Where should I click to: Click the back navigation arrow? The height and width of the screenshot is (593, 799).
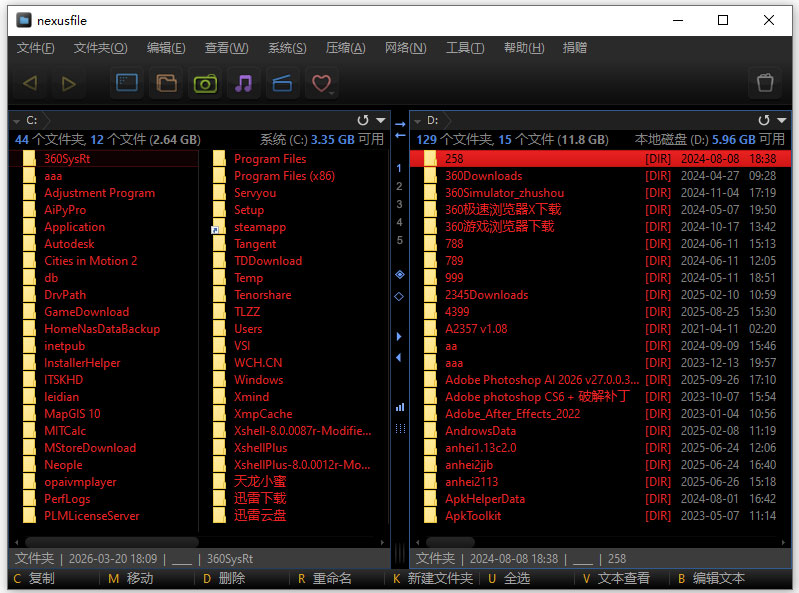(x=30, y=83)
